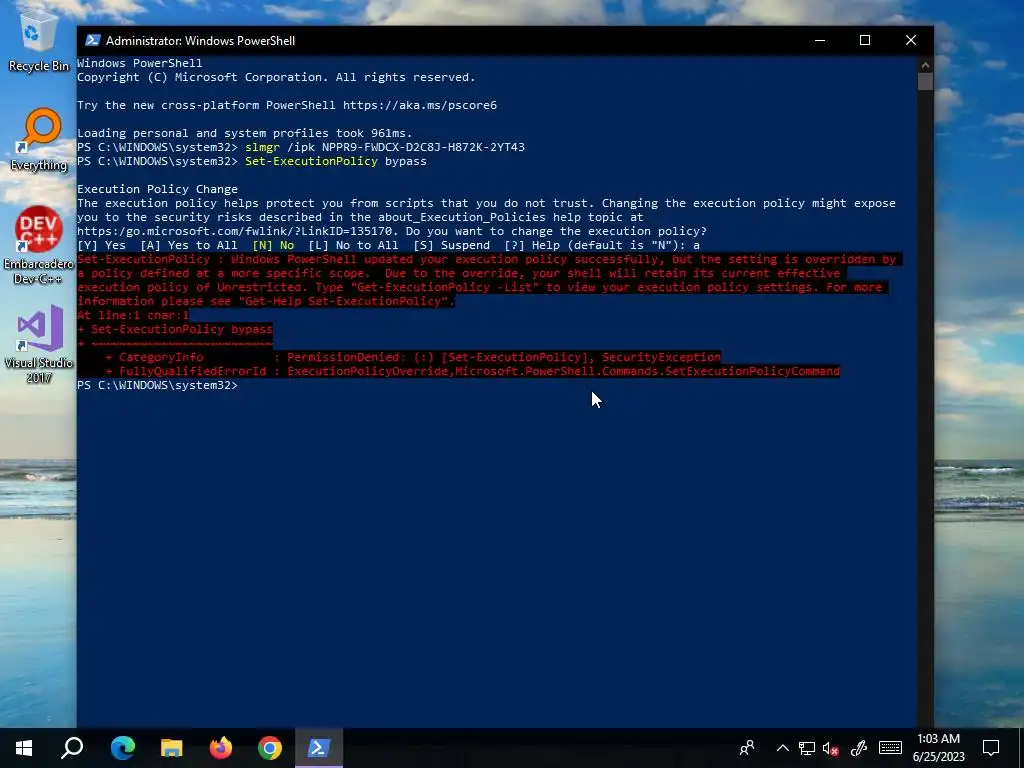This screenshot has width=1024, height=768.
Task: Click the last PS C:\WINDOWS\system32> prompt
Action: 157,385
